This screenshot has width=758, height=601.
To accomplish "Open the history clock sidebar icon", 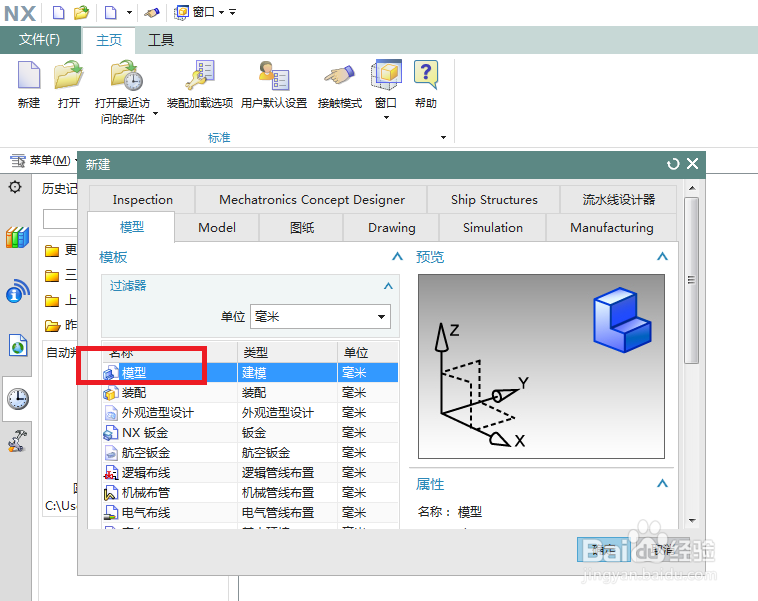I will coord(18,399).
